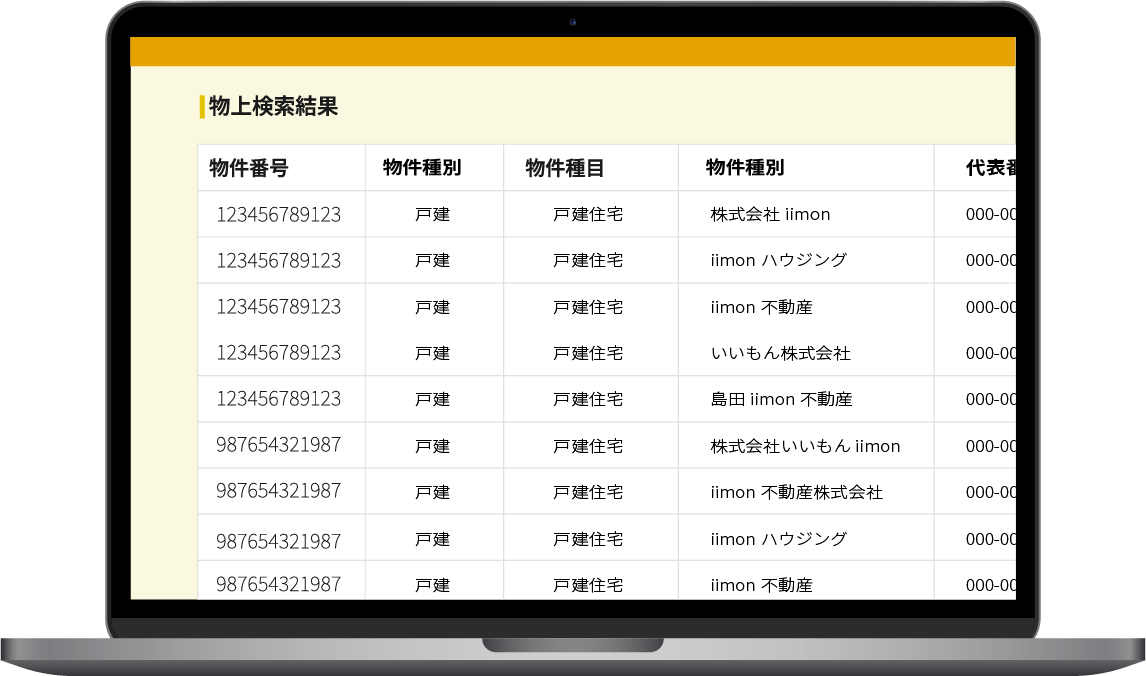Viewport: 1146px width, 676px height.
Task: Click 戸建住宅 in the 島田 iimon 不動産 row
Action: pyautogui.click(x=588, y=399)
